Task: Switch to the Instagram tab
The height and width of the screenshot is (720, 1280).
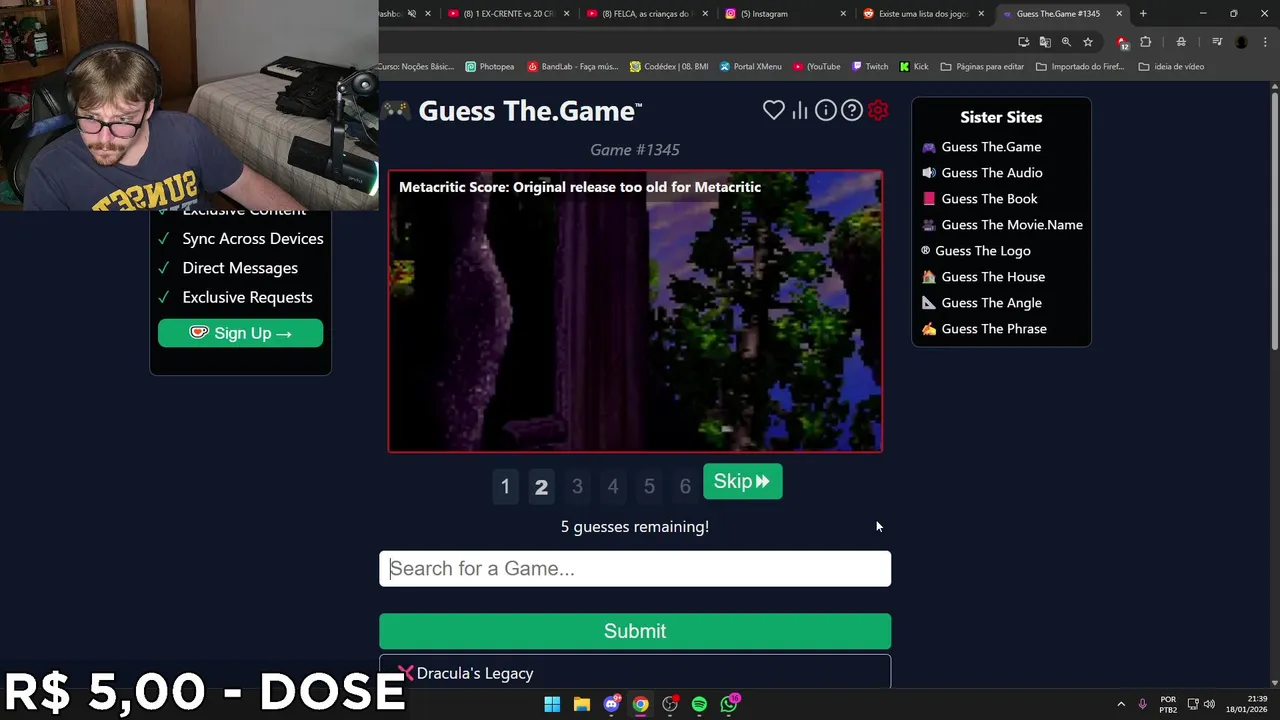Action: tap(787, 14)
